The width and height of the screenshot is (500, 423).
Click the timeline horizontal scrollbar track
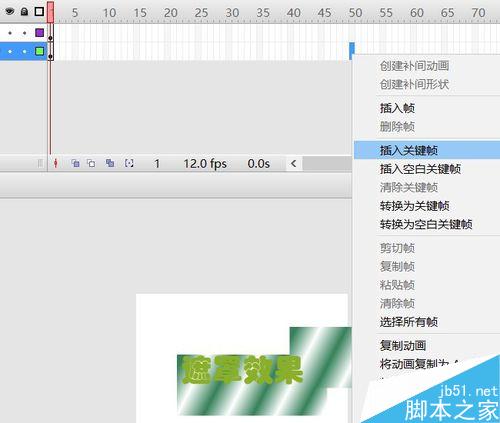327,164
